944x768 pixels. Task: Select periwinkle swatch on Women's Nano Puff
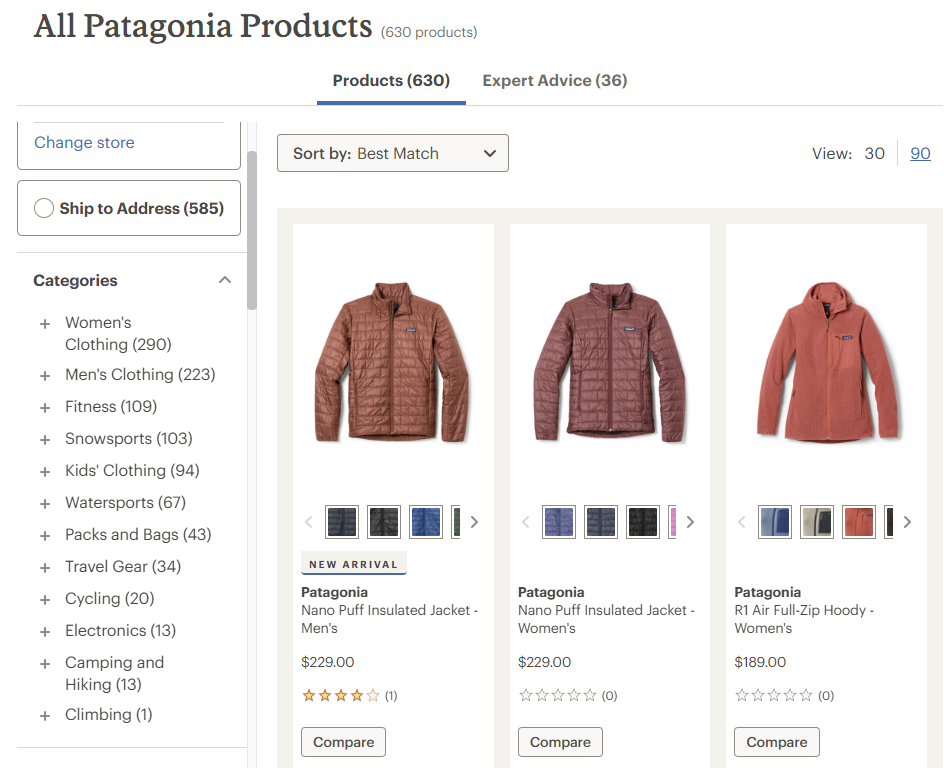[x=559, y=522]
